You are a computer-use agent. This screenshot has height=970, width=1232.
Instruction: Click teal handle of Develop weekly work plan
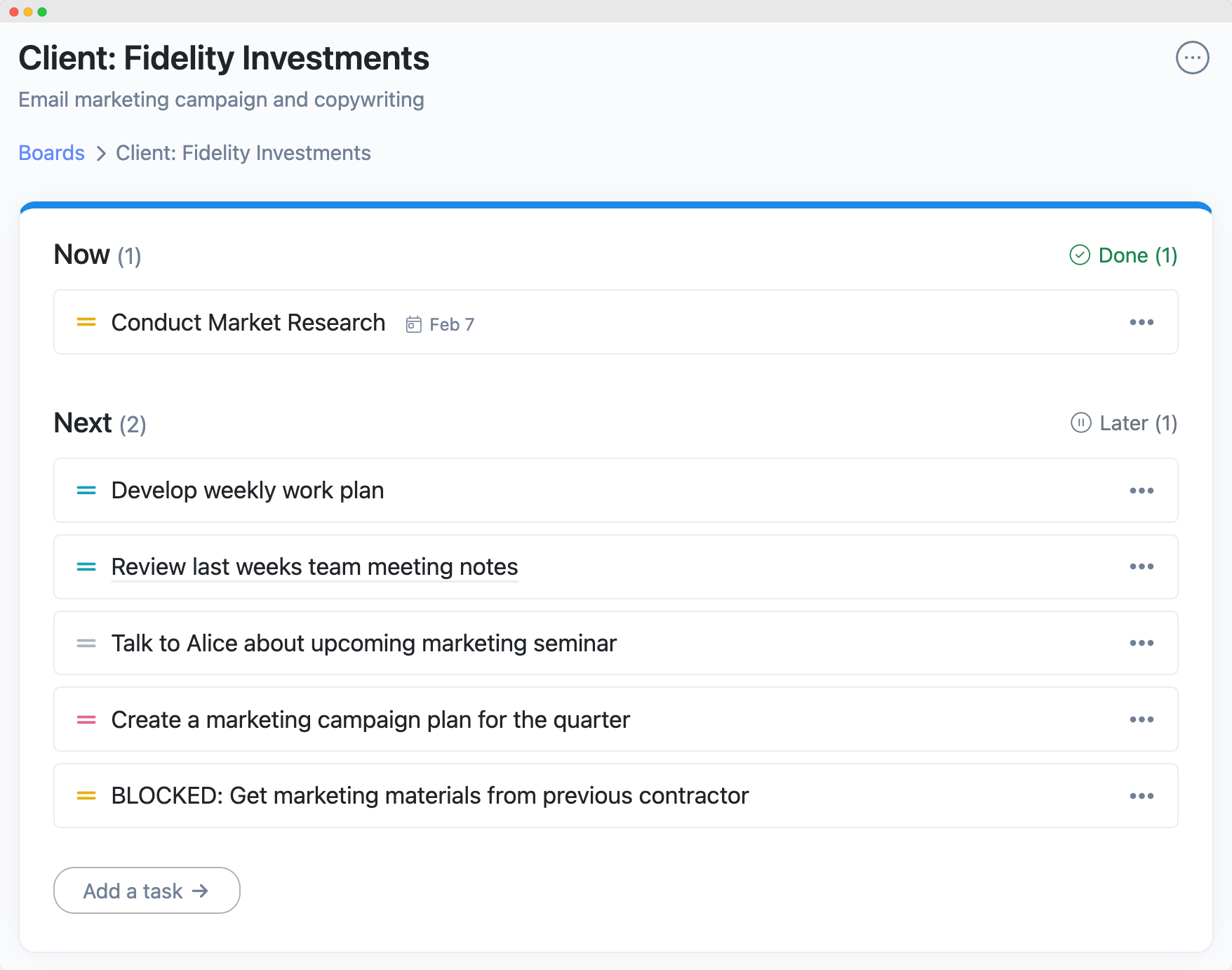tap(86, 491)
